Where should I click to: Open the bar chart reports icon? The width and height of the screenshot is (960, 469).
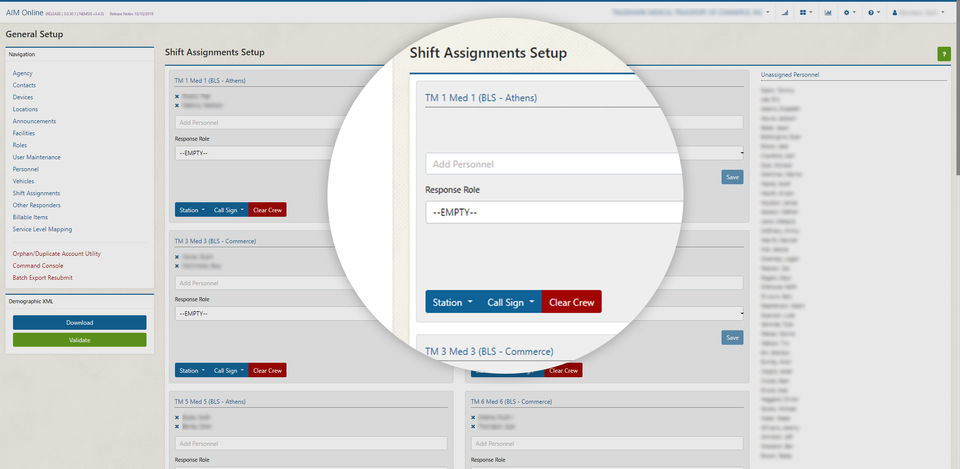[828, 12]
